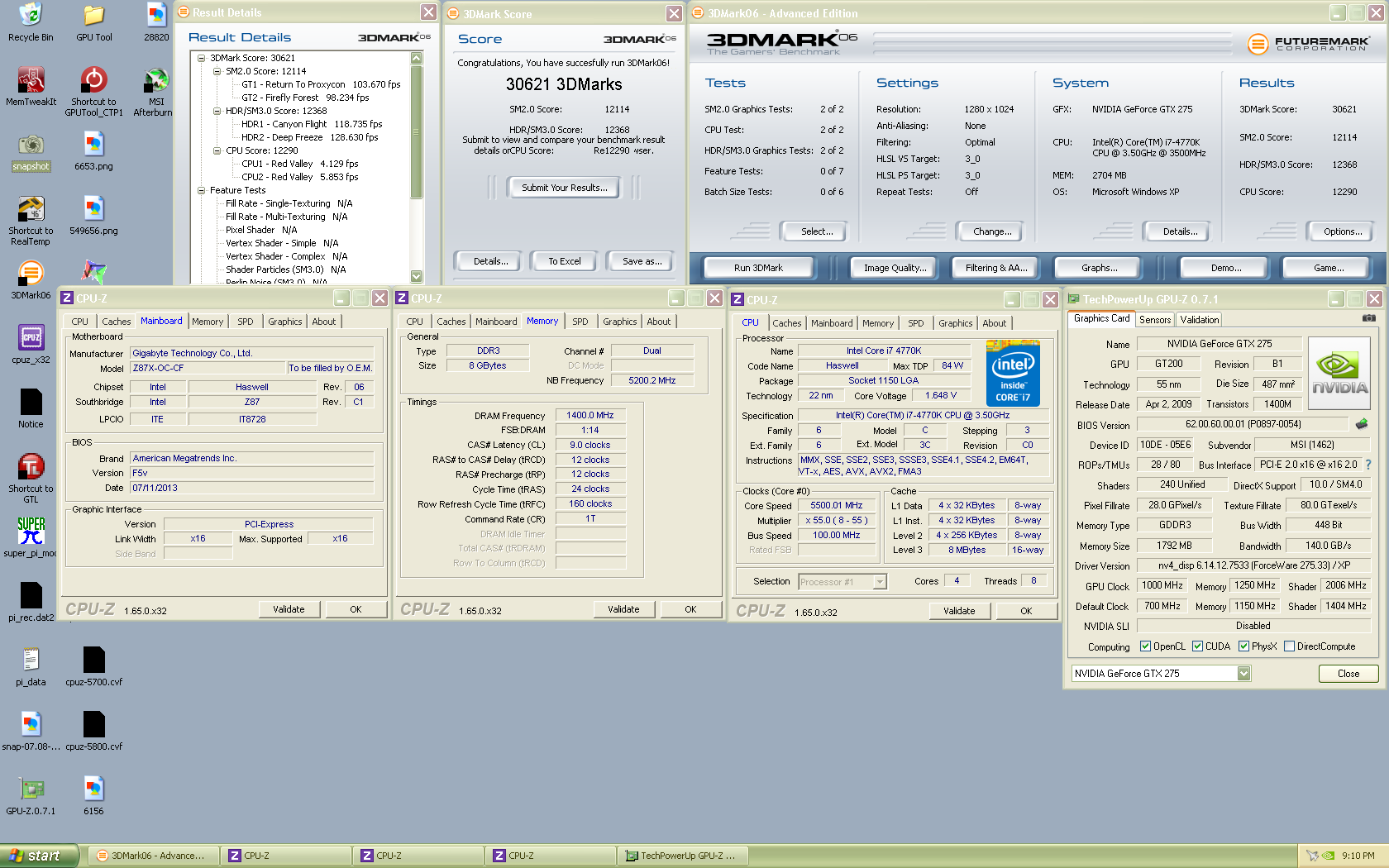1389x868 pixels.
Task: Collapse the 3DMark Score: 30621 tree node
Action: click(x=201, y=58)
